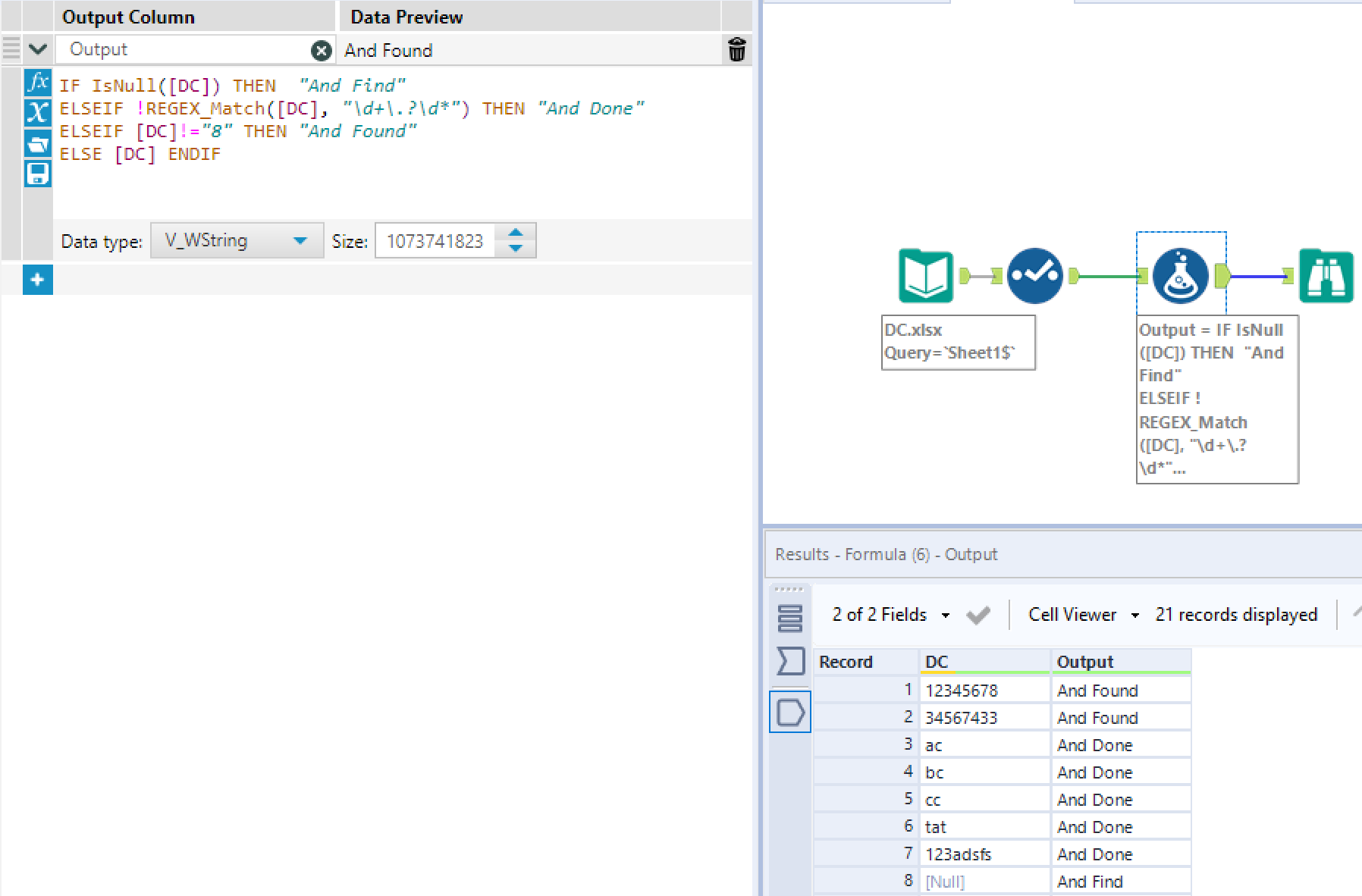This screenshot has height=896, width=1362.
Task: Click the checkmark icon beside the fields dropdown
Action: pos(978,615)
